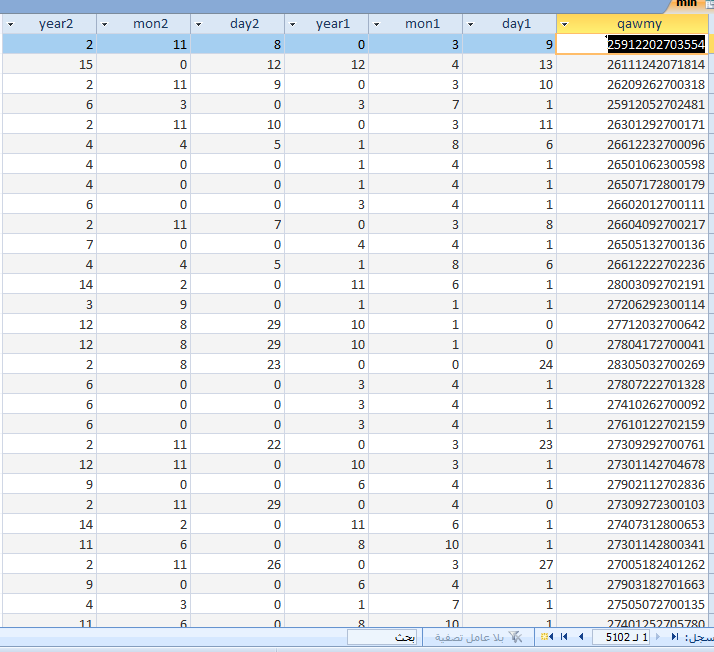714x652 pixels.
Task: Open the year1 column filter dropdown
Action: (x=292, y=24)
